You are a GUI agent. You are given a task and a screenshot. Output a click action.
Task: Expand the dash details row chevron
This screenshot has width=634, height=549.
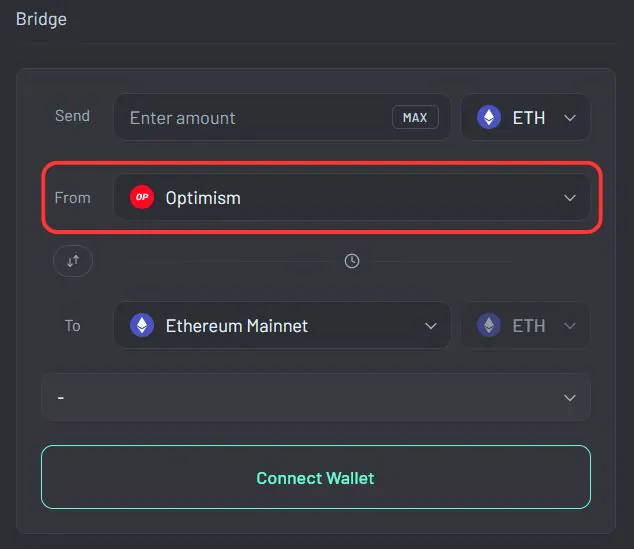(570, 398)
